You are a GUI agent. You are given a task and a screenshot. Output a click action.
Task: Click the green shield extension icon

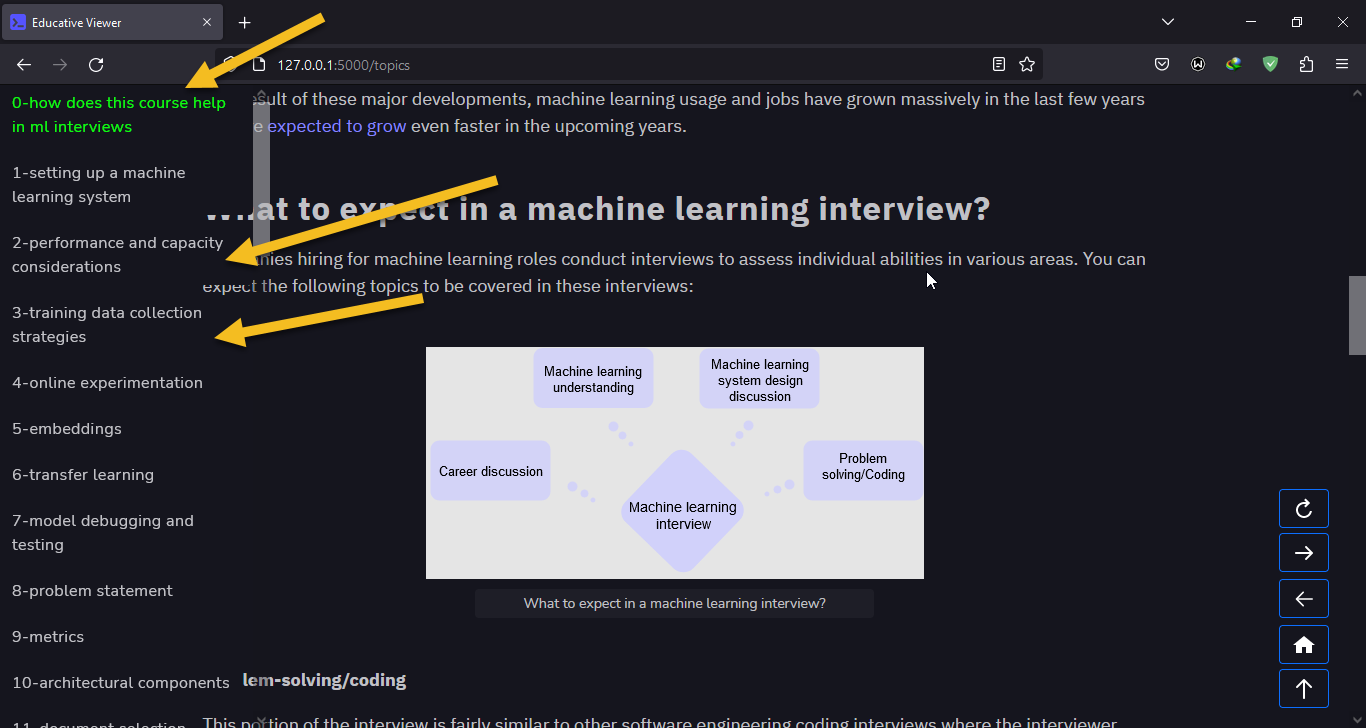coord(1270,65)
